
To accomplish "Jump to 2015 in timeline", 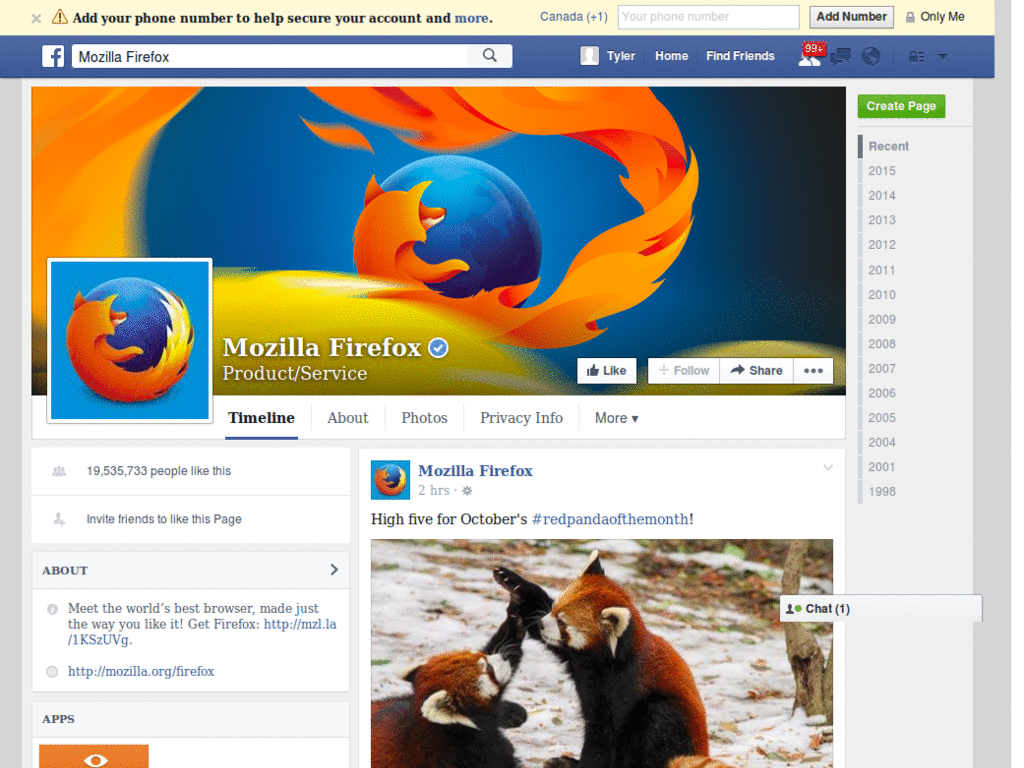I will coord(882,171).
